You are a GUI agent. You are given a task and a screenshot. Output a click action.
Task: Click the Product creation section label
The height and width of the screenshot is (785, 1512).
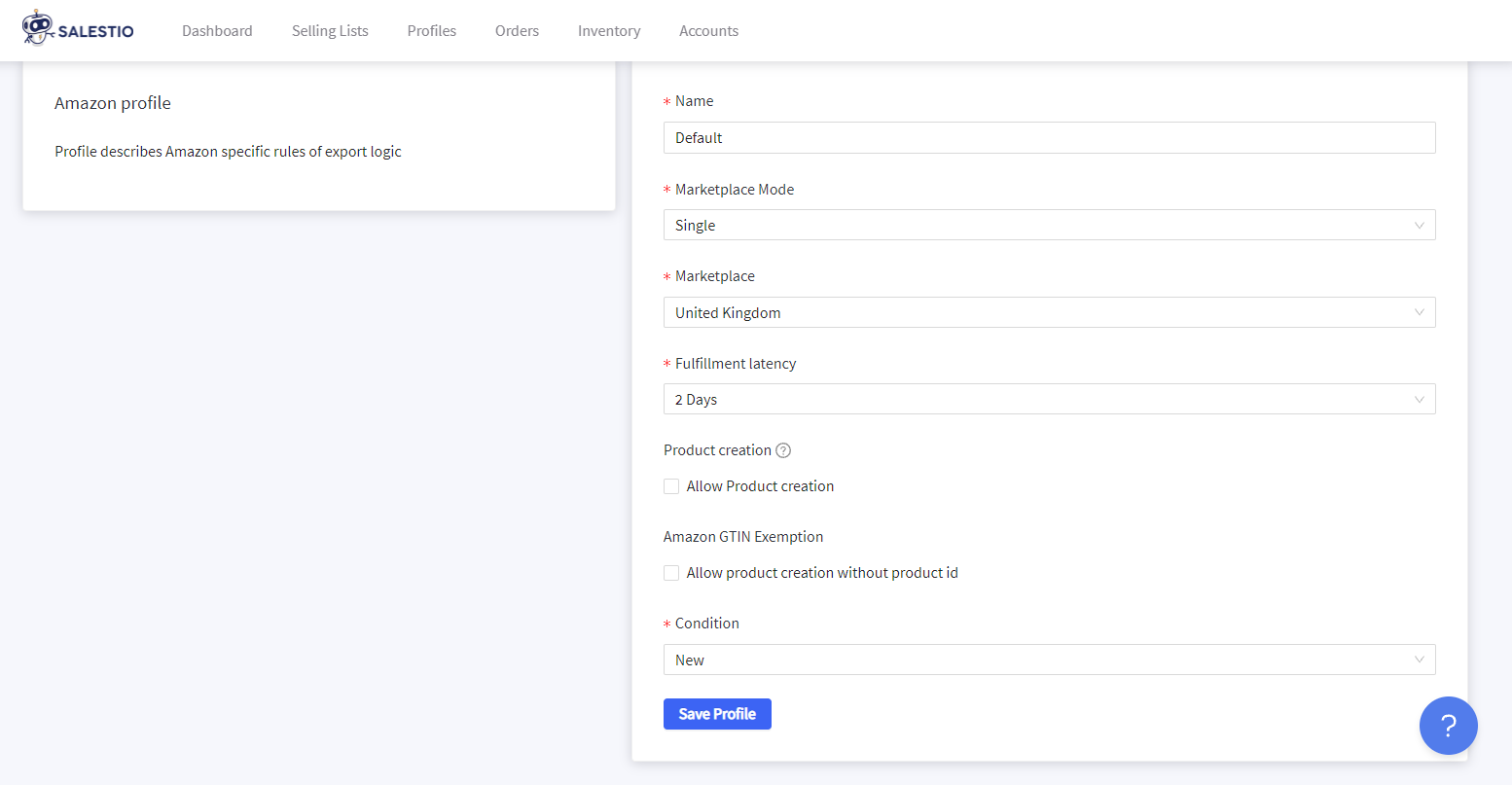(x=717, y=450)
